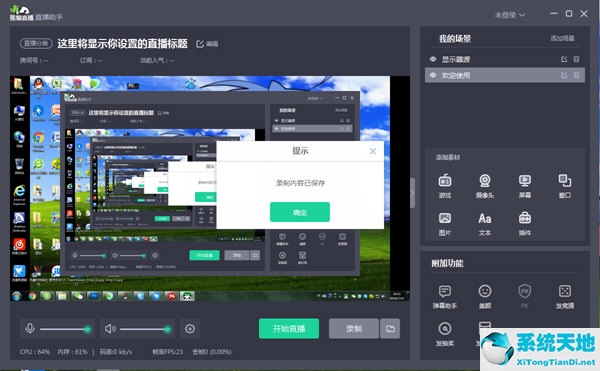
Task: Open audio settings gear icon
Action: (190, 329)
